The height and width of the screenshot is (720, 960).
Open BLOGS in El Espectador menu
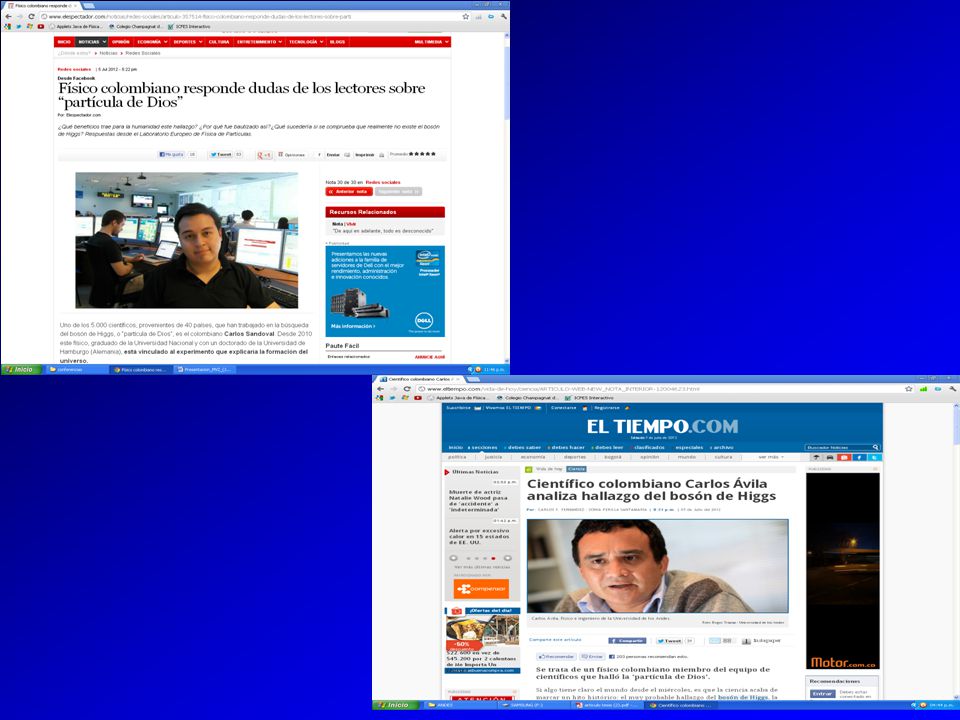pyautogui.click(x=337, y=42)
